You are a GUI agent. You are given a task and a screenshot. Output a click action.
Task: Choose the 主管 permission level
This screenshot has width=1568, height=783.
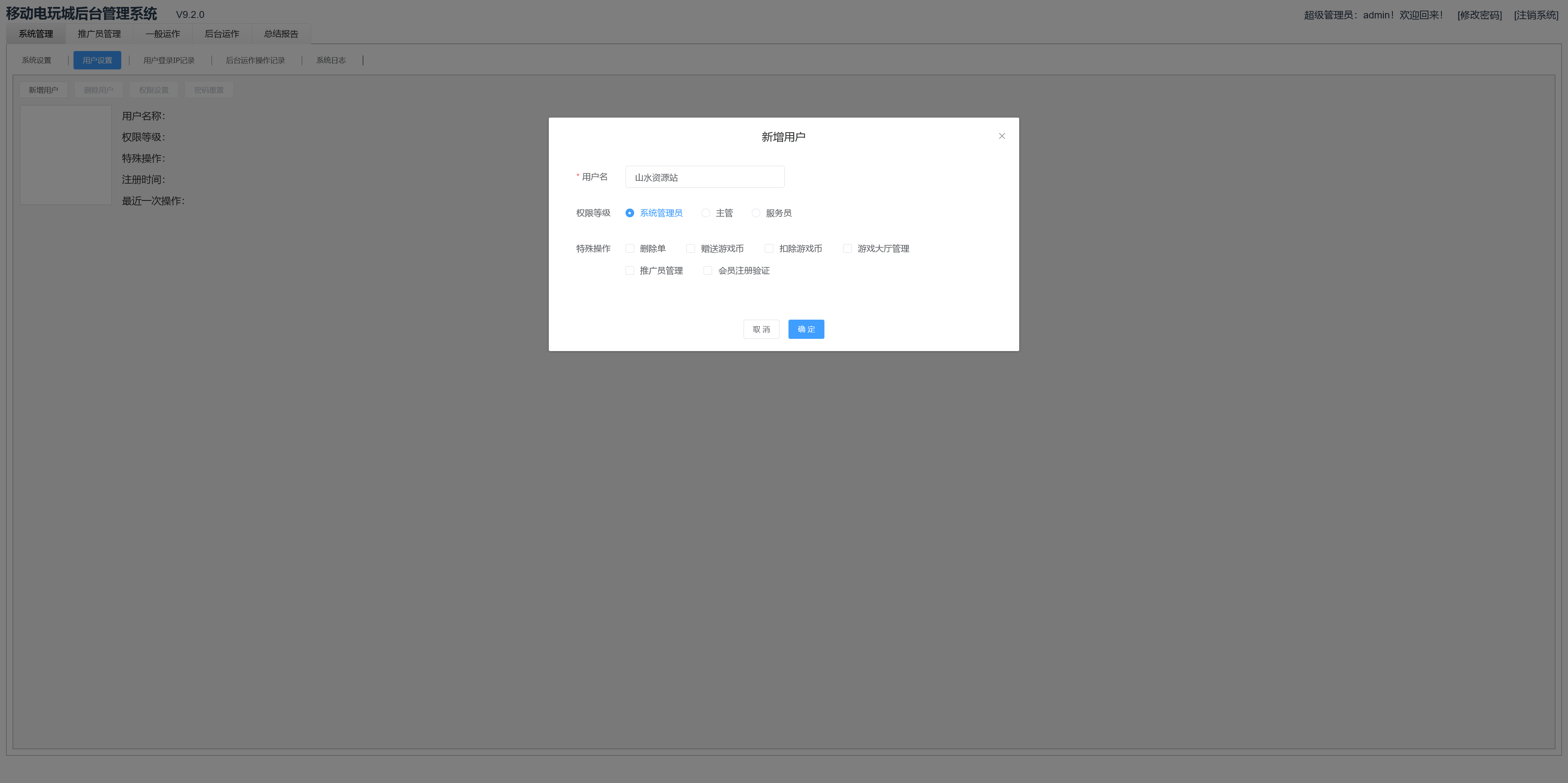tap(706, 213)
